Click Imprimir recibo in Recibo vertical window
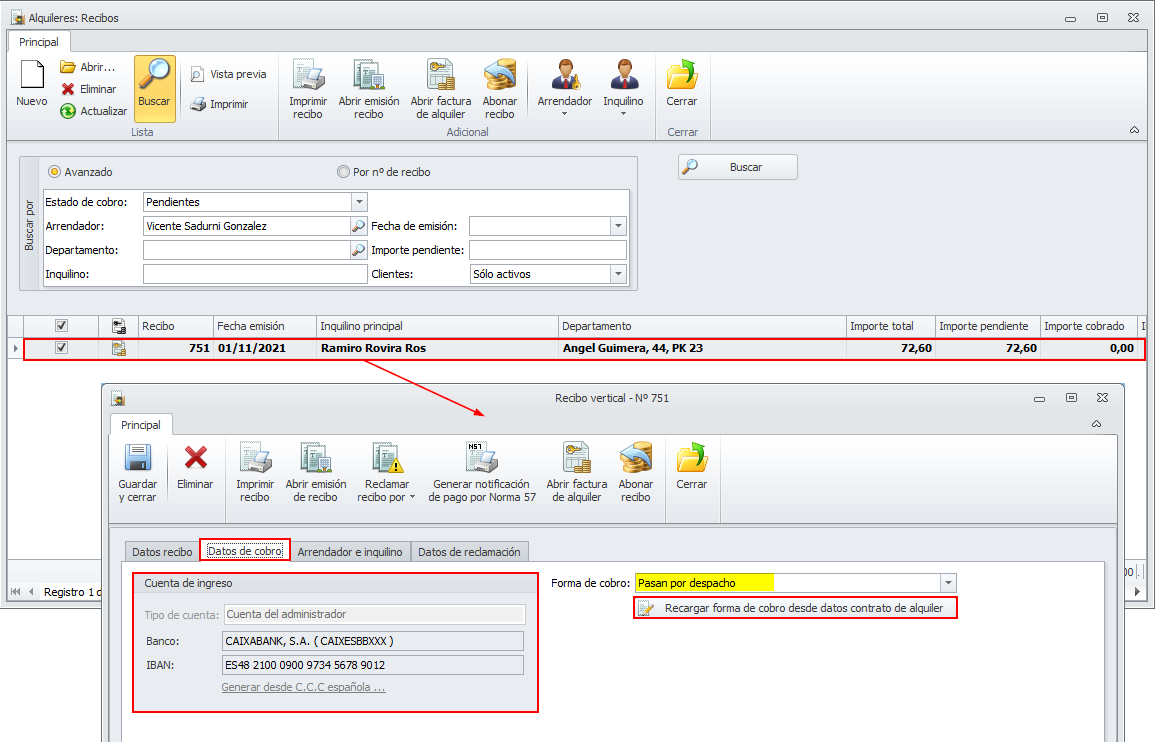The height and width of the screenshot is (742, 1156). pyautogui.click(x=255, y=472)
